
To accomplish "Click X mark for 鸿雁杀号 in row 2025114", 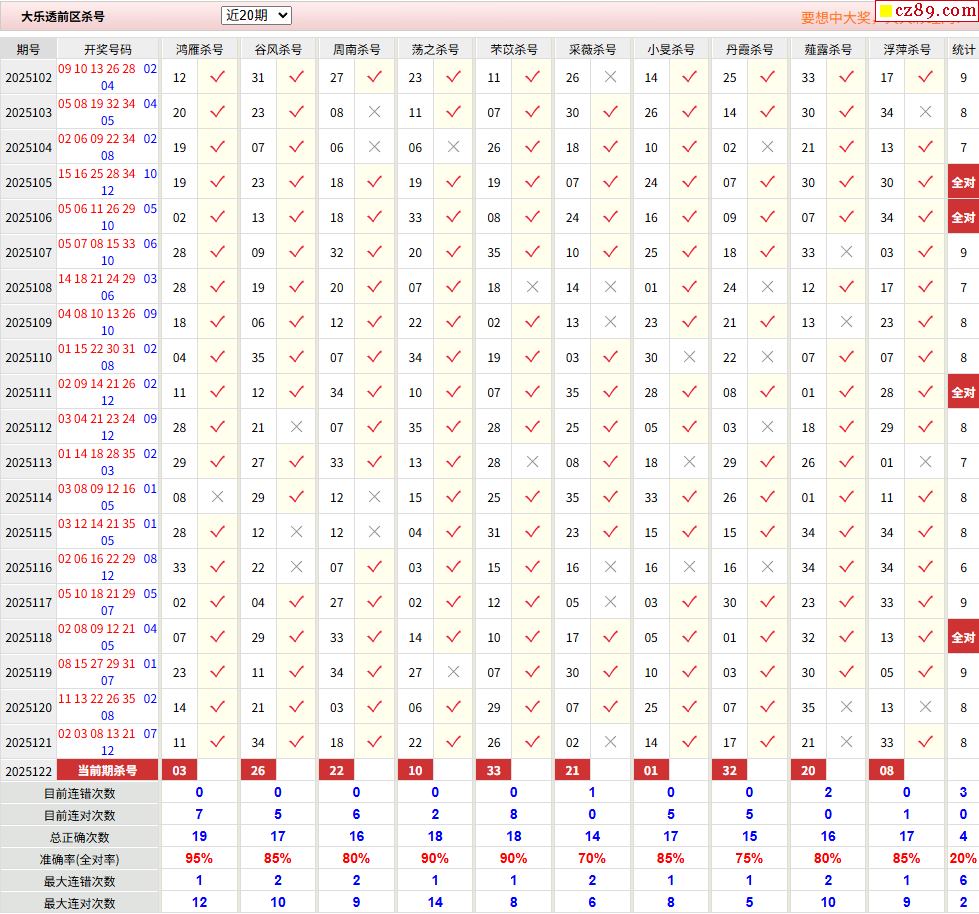I will click(x=217, y=497).
